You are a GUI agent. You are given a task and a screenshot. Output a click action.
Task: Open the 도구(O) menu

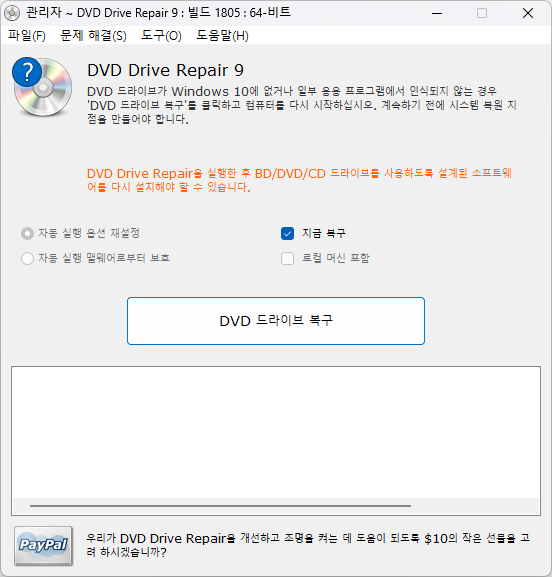161,36
